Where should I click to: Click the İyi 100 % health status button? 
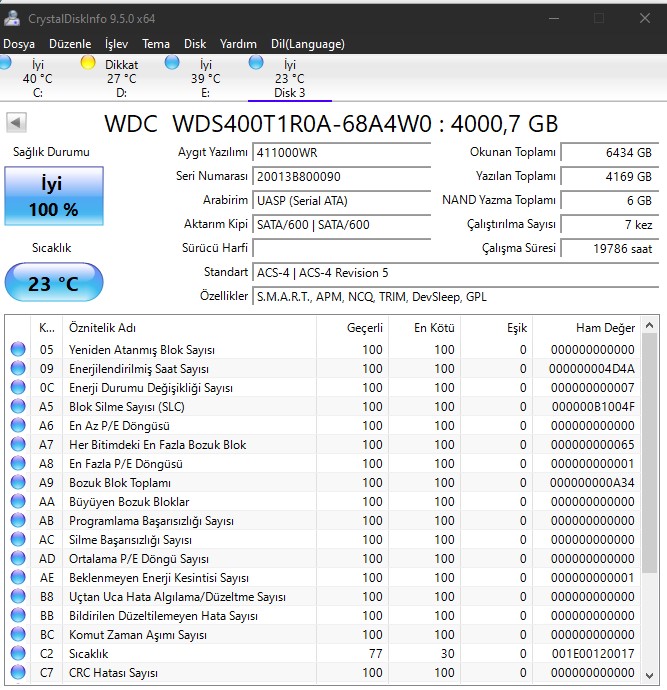tap(54, 196)
